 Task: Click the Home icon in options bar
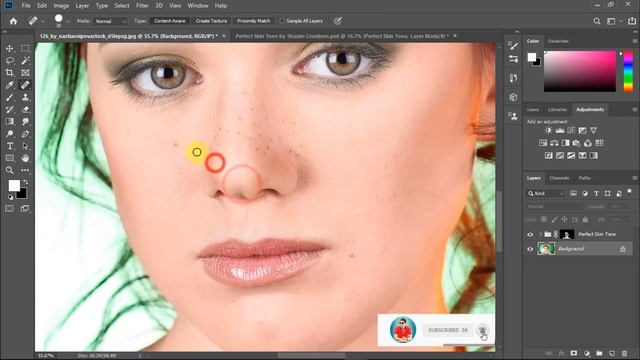pos(13,21)
